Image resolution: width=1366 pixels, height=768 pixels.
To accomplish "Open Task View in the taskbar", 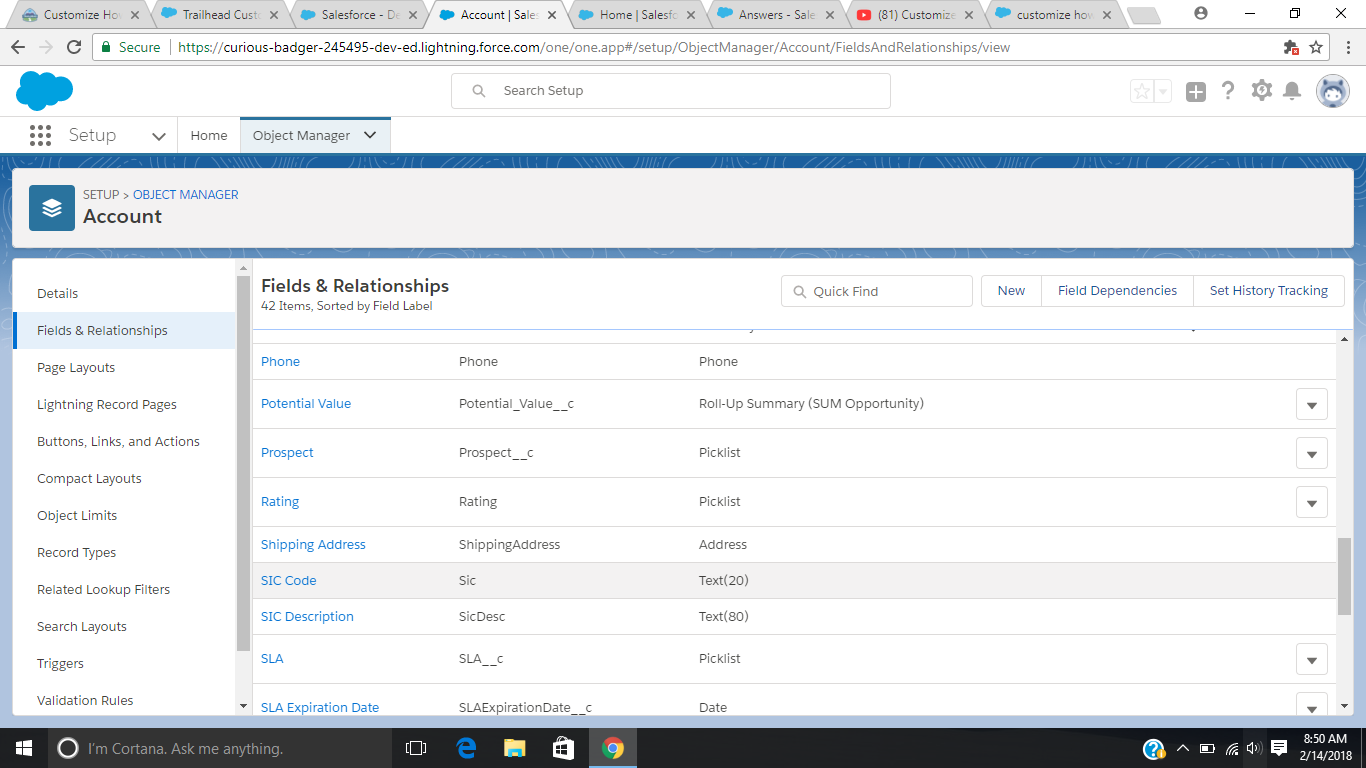I will point(416,748).
